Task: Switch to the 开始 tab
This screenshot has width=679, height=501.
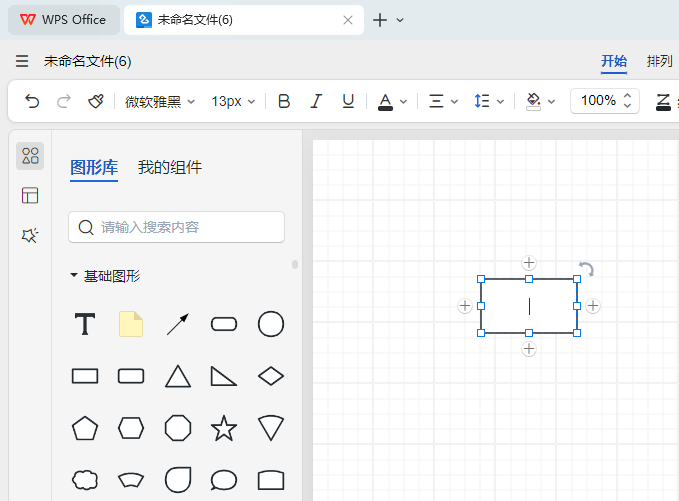Action: click(x=614, y=61)
